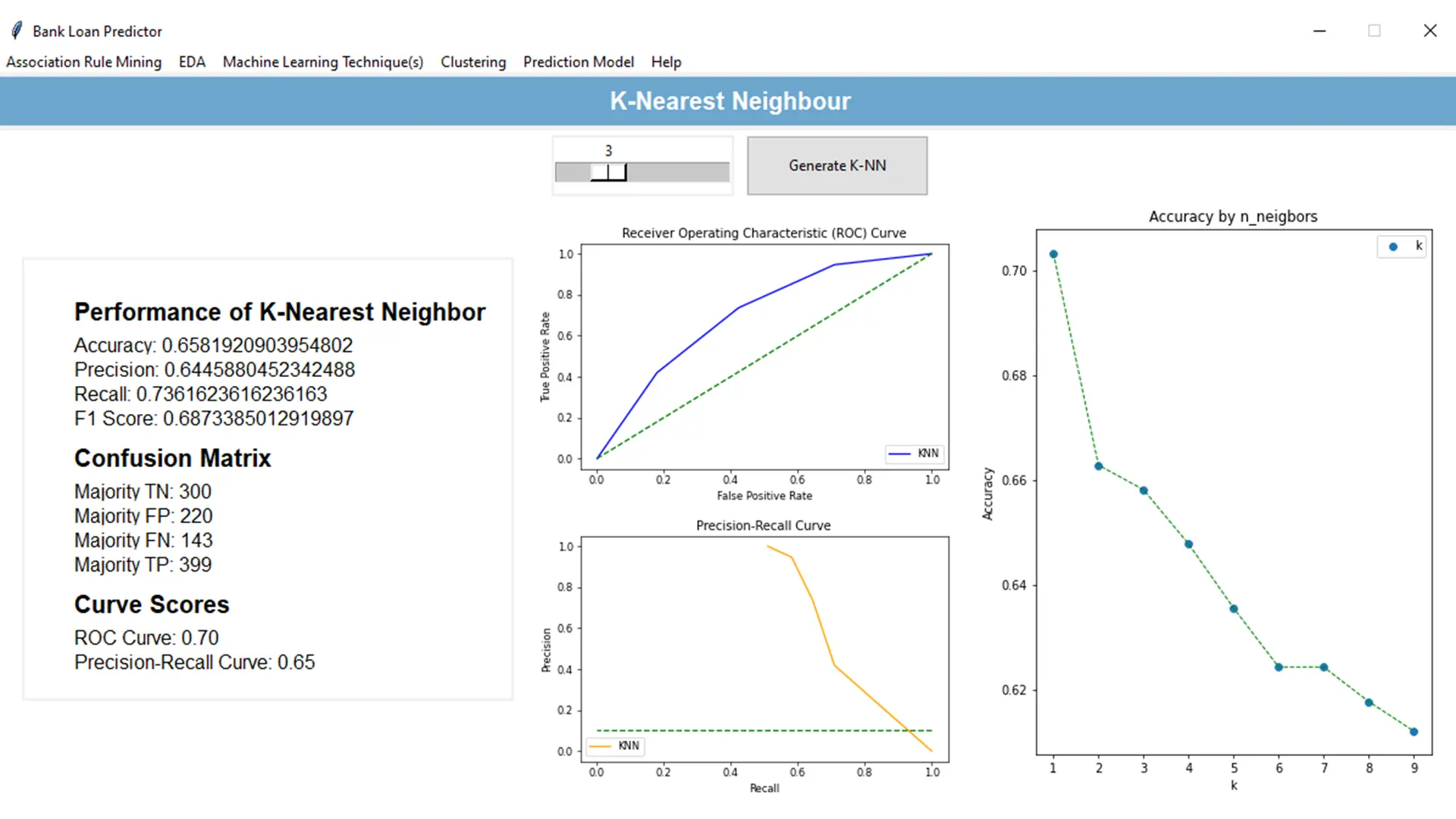Screen dimensions: 1456x819
Task: Click the Recall: 0.7361623616236163 line
Action: [x=200, y=394]
